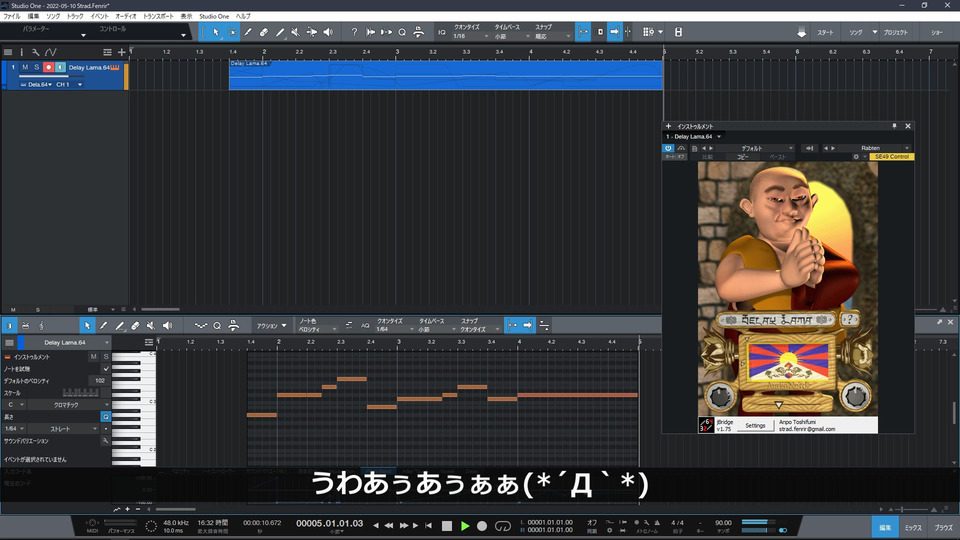The width and height of the screenshot is (960, 540).
Task: Click the Delay Lama question mark help button
Action: pyautogui.click(x=849, y=319)
